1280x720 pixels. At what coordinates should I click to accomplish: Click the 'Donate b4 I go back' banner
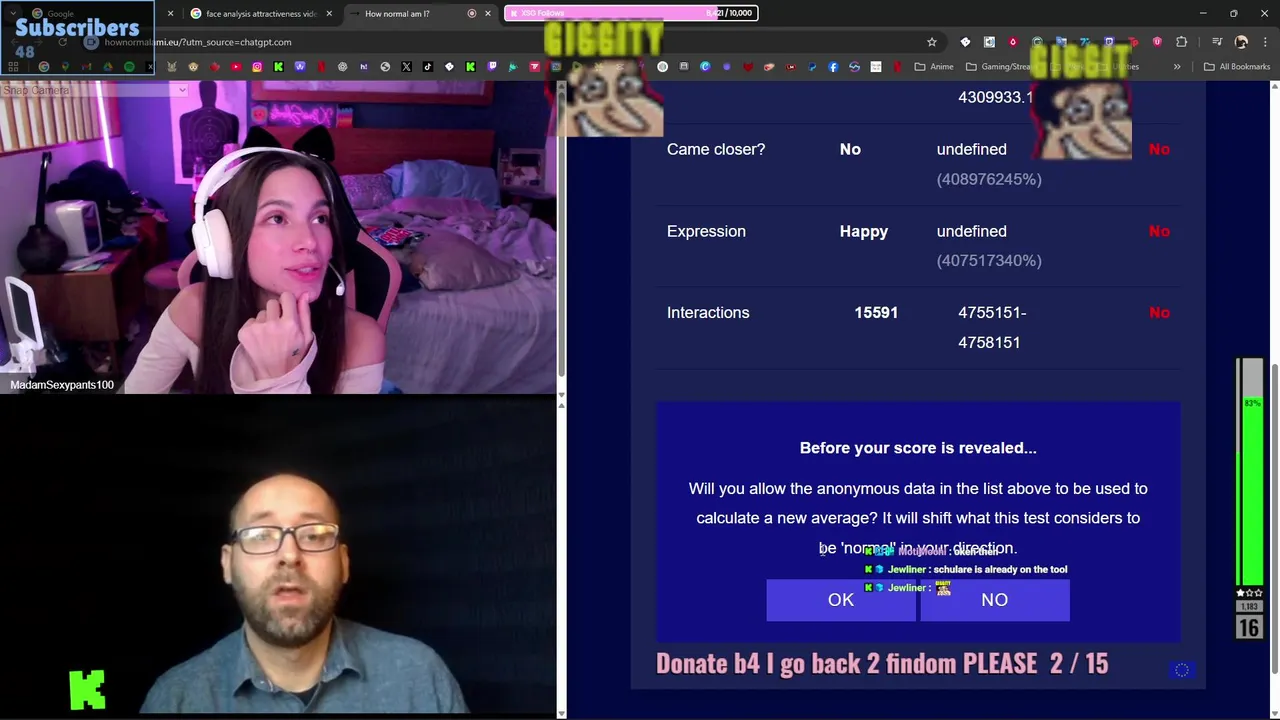coord(882,663)
